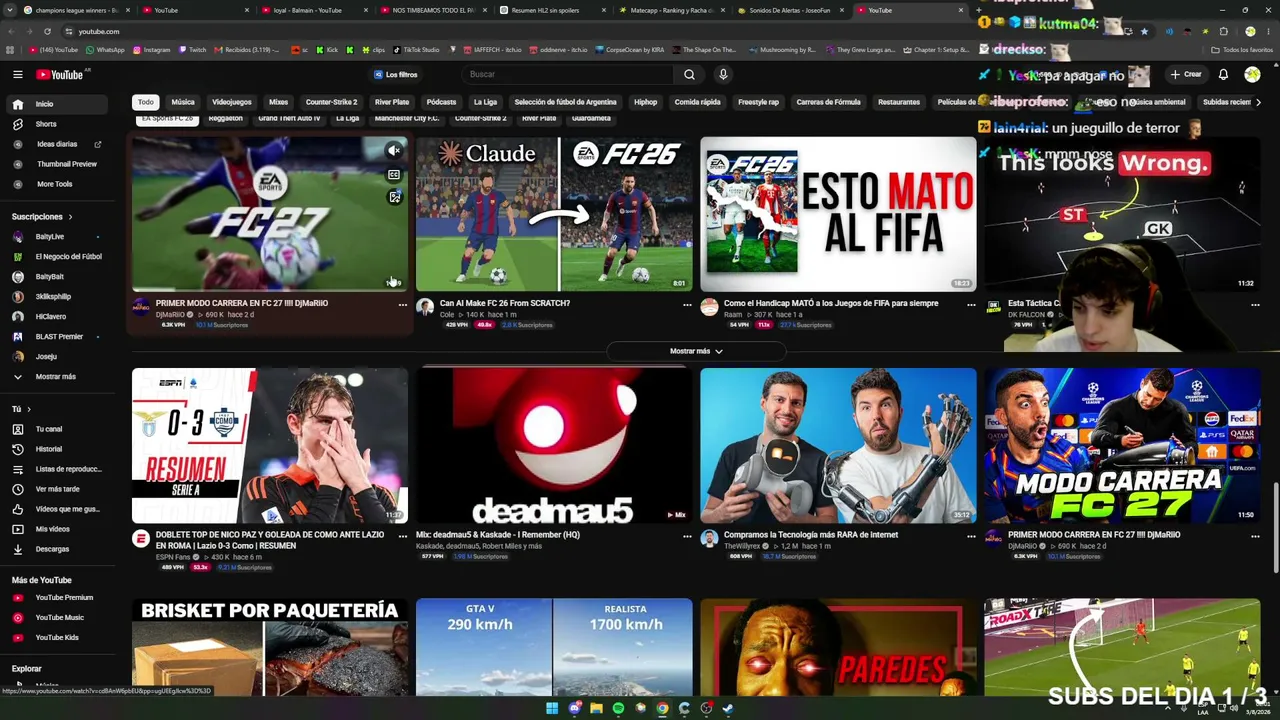Screen dimensions: 1280x720
Task: Open the YouTube hamburger guide menu
Action: 17,74
